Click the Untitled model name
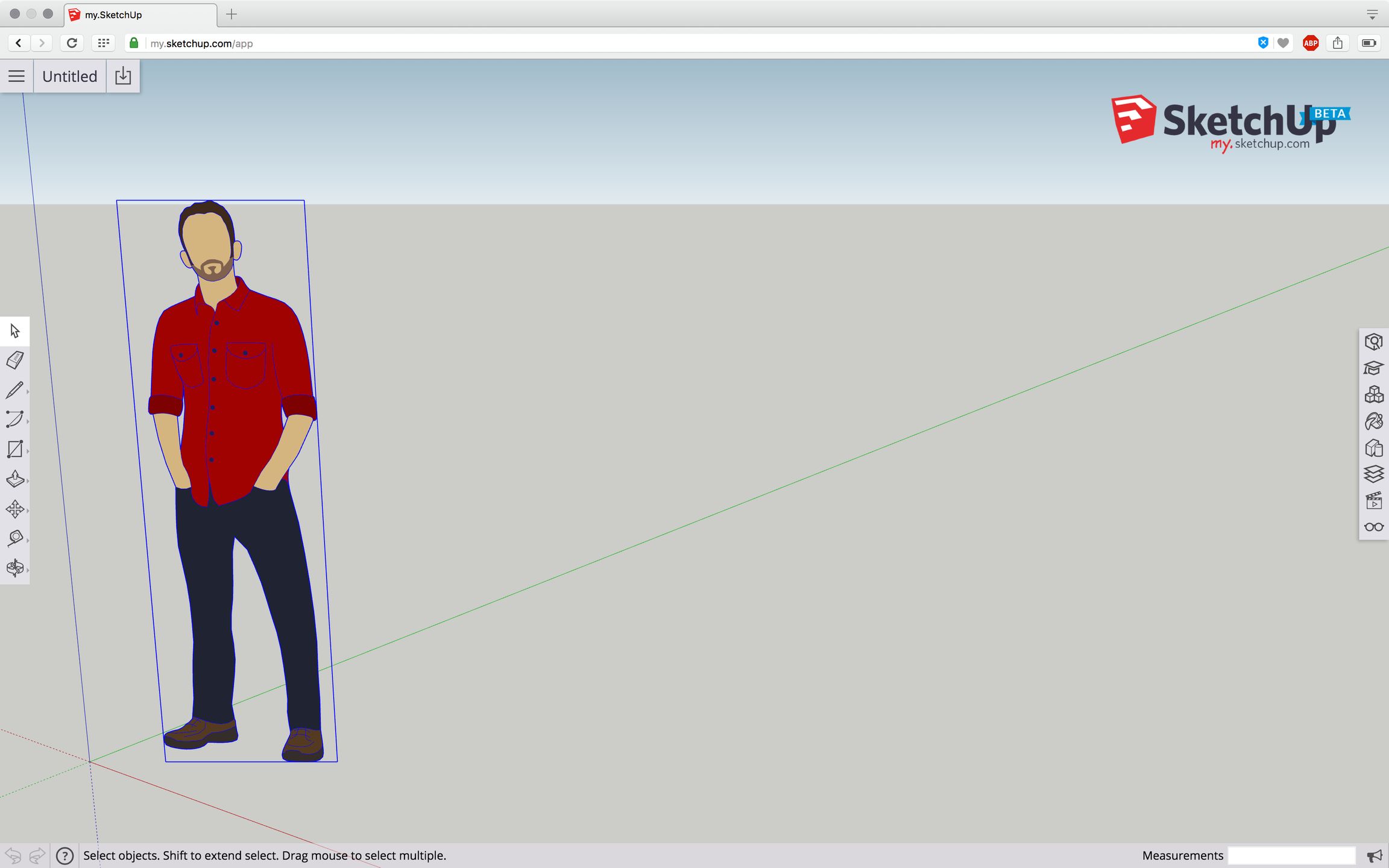 [70, 76]
